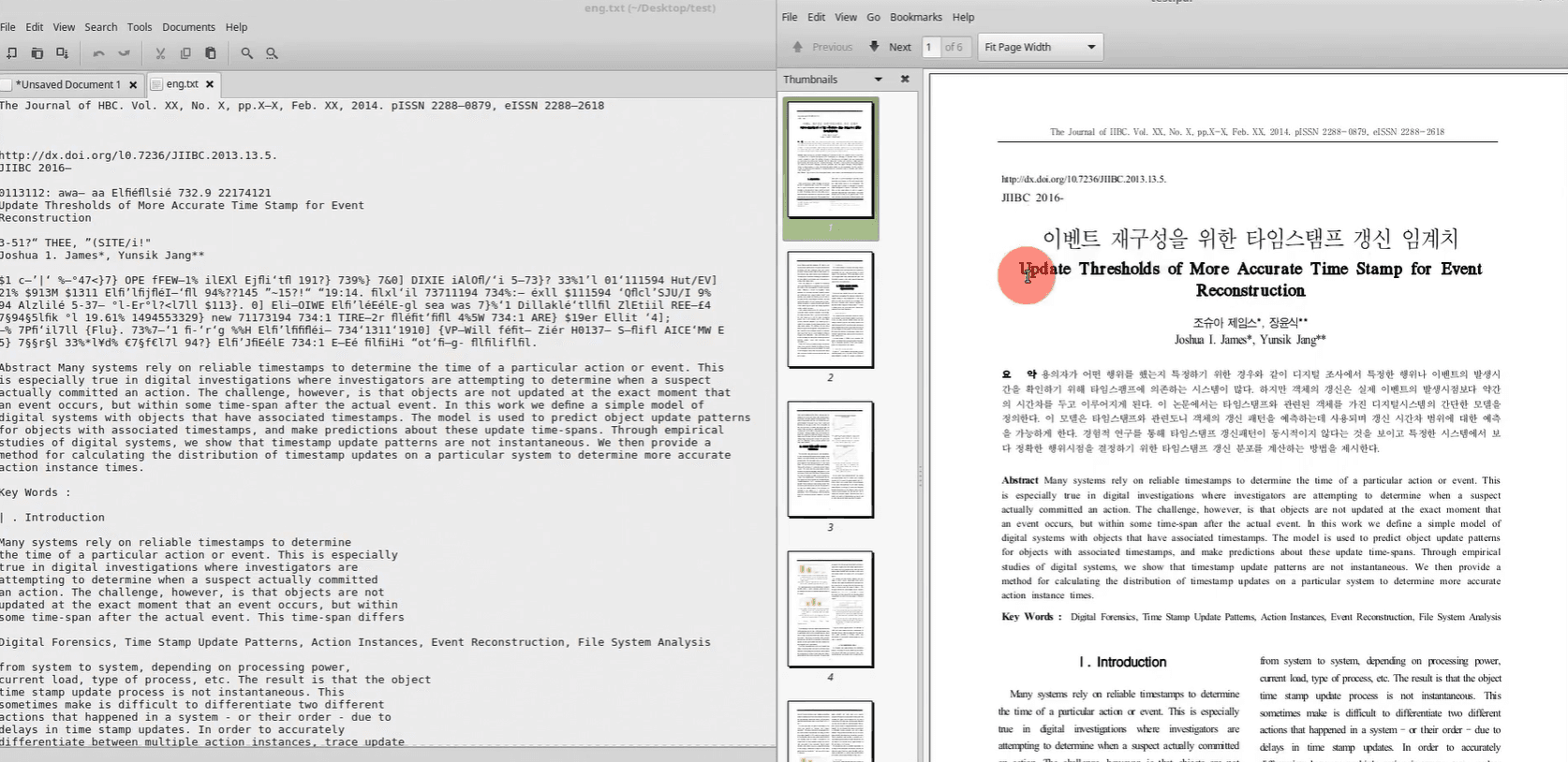Click 'Reconstruction' line in text editor
This screenshot has width=1568, height=762.
coord(46,218)
